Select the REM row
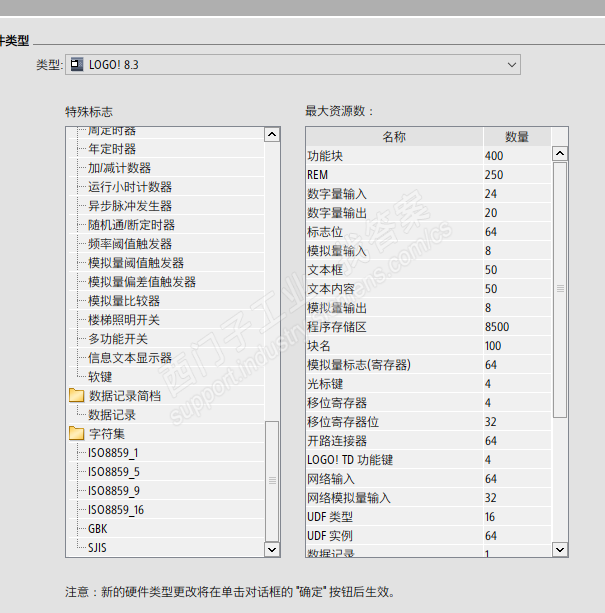 click(x=428, y=175)
